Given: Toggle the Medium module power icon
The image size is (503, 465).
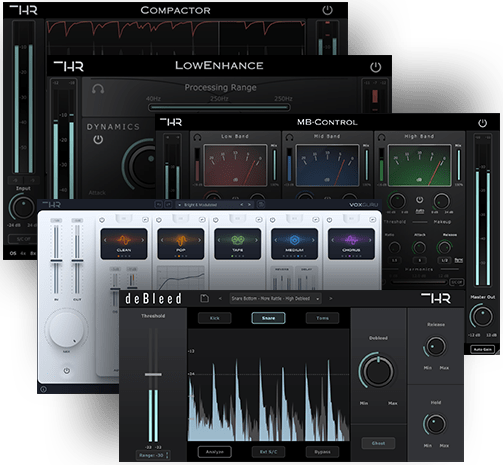Looking at the screenshot, I should [x=272, y=220].
